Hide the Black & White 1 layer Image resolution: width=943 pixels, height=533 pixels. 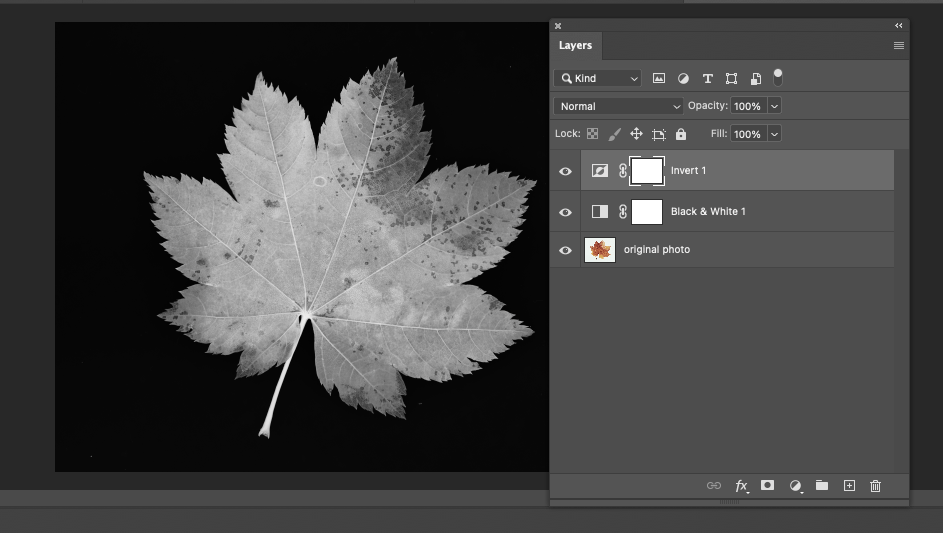tap(565, 212)
